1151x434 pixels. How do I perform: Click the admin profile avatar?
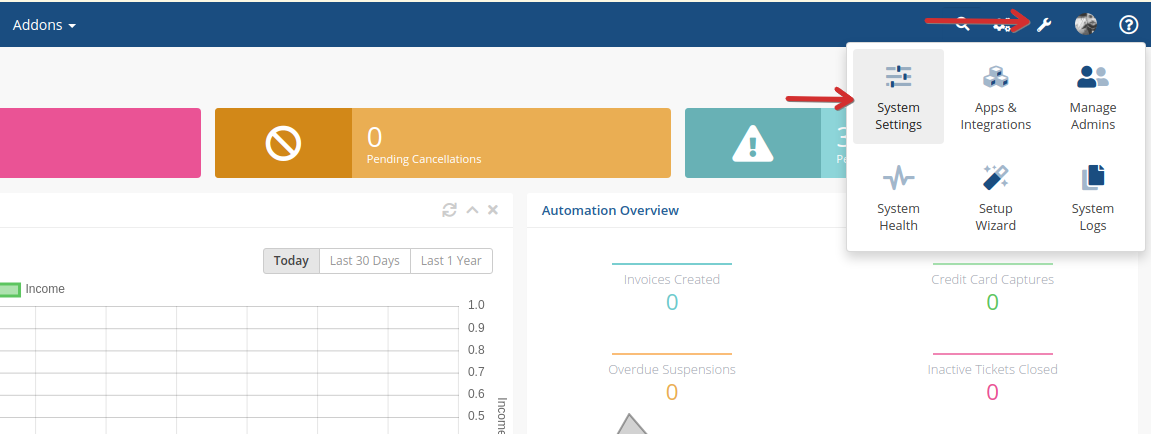coord(1086,25)
